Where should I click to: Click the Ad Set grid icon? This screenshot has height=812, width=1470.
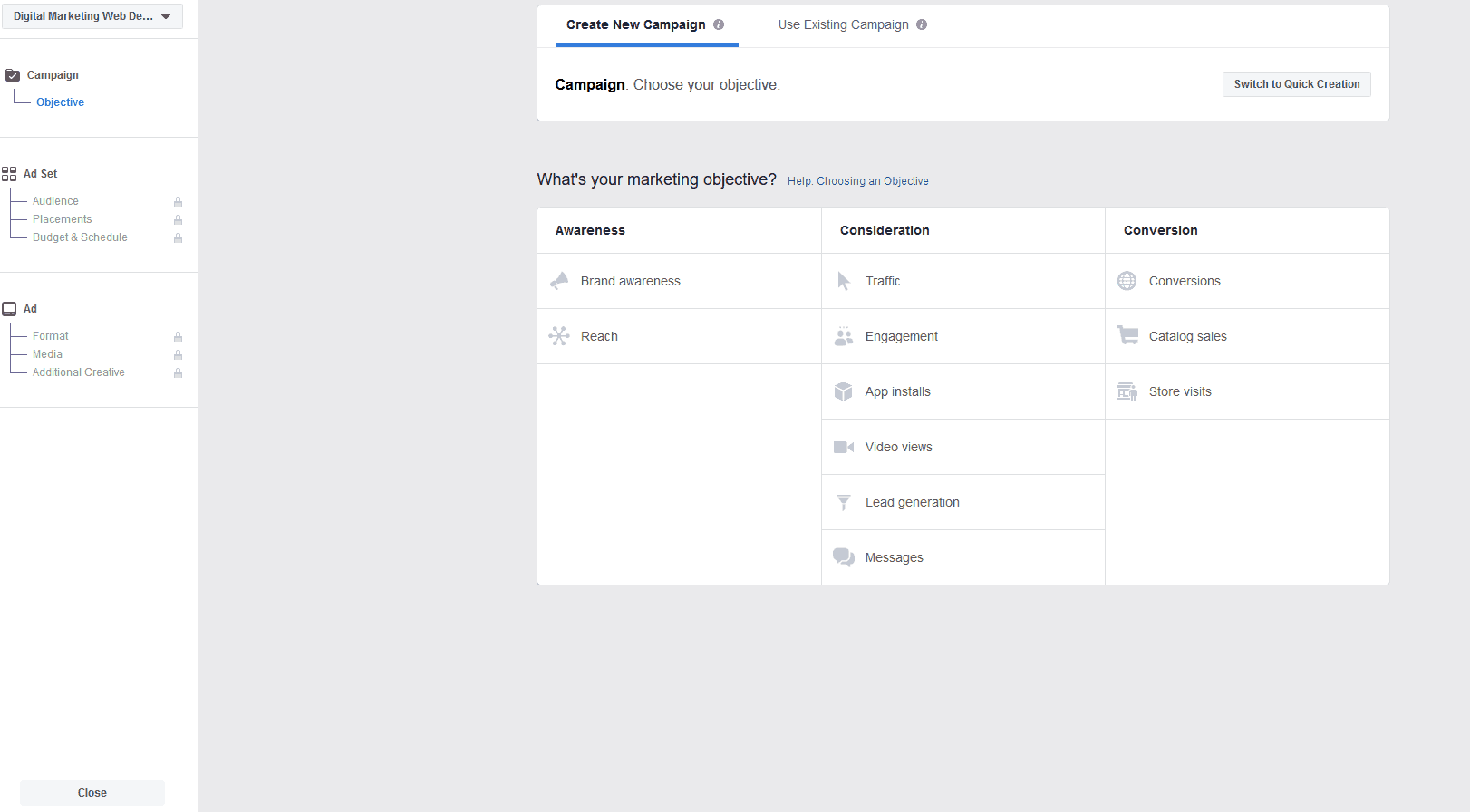click(x=9, y=174)
